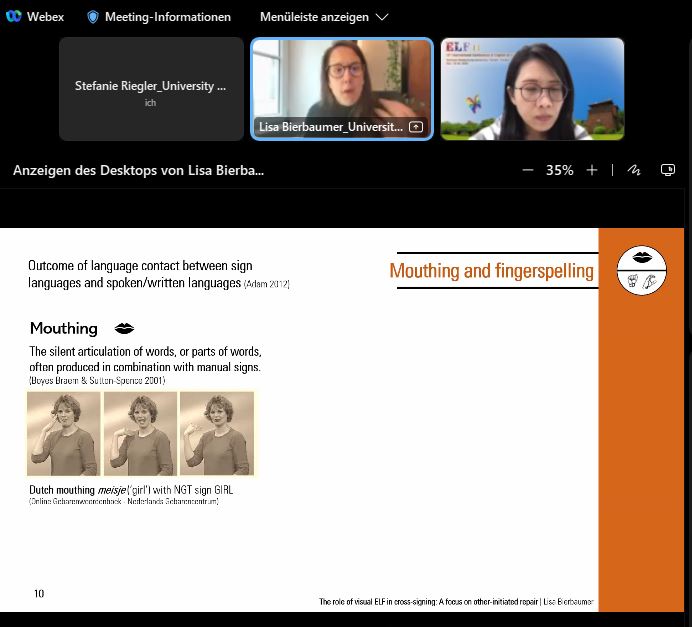Click the 'Mouthing and fingerspelling' slide heading
692x627 pixels.
(492, 270)
